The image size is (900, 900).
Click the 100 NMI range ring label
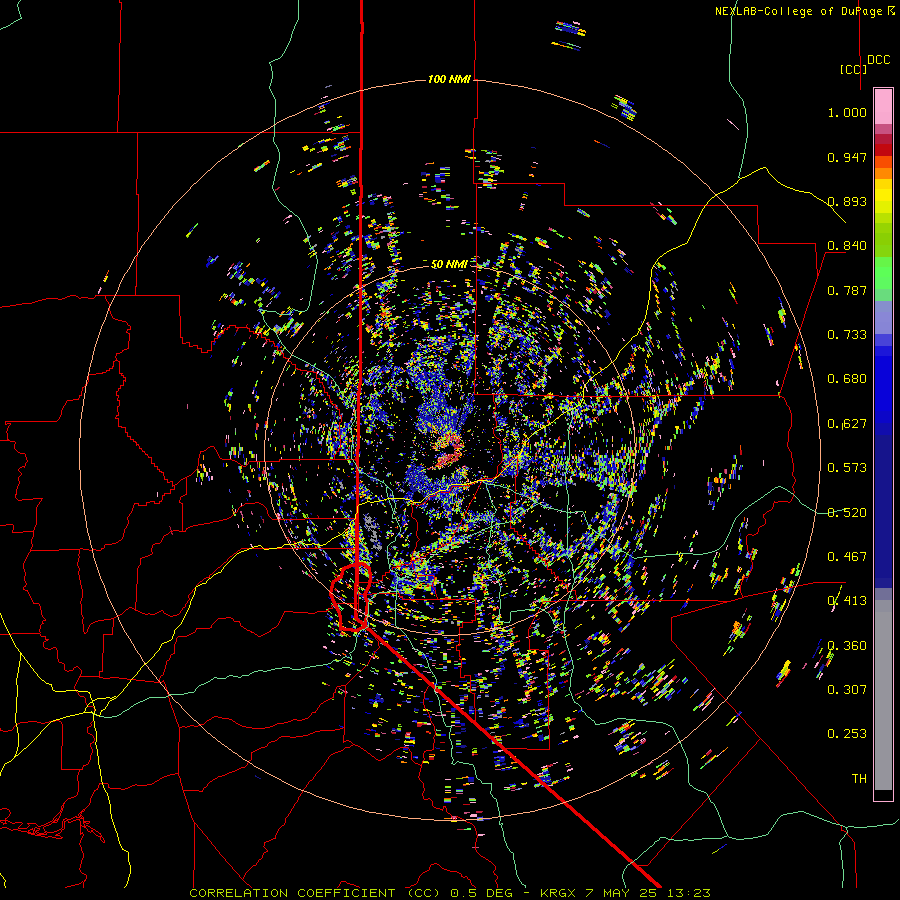(449, 79)
